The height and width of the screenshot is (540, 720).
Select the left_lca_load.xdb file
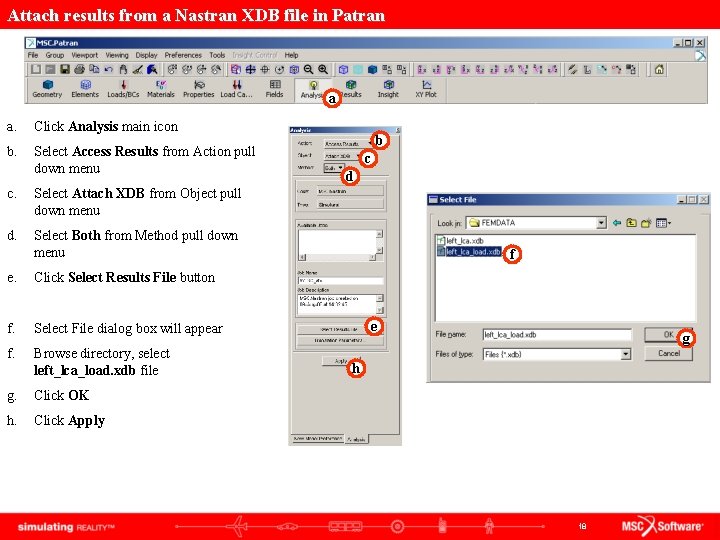[469, 252]
